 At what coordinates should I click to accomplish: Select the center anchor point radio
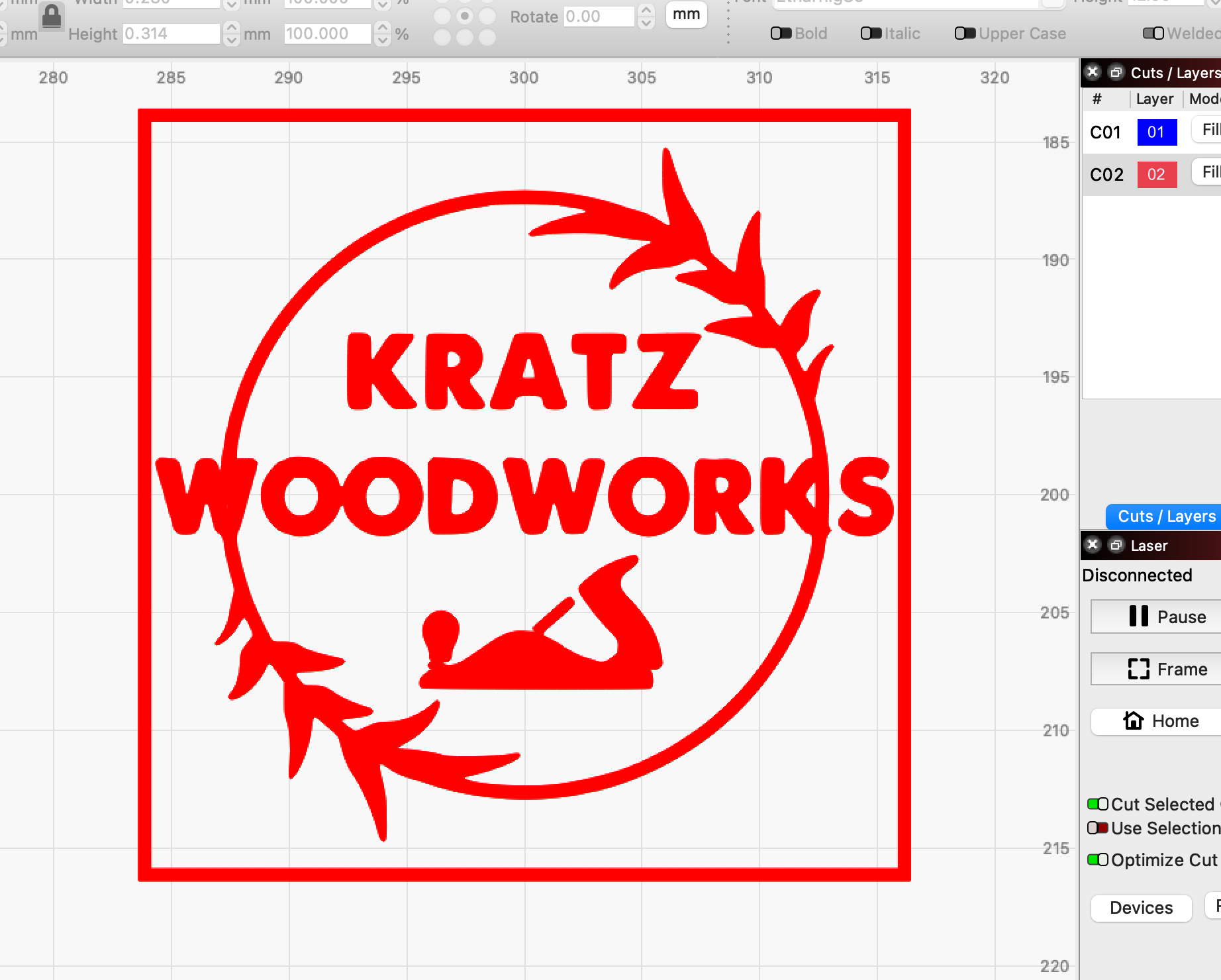[465, 16]
